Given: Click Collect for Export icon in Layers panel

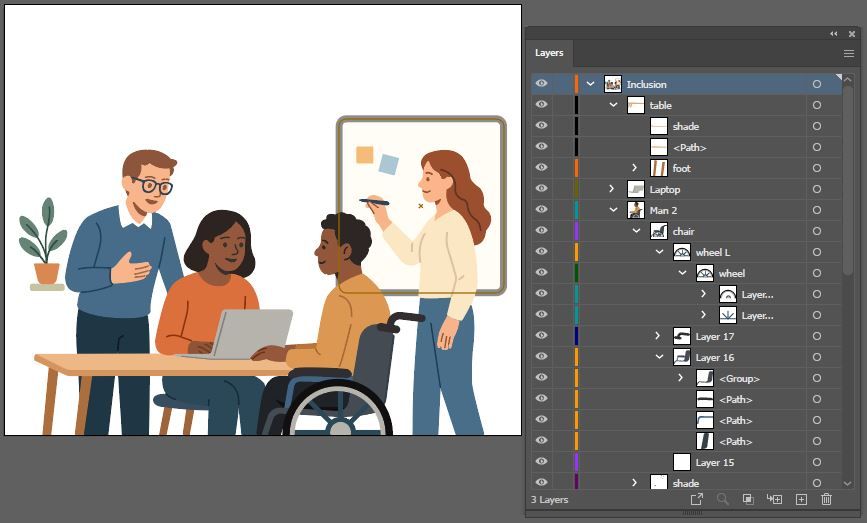Looking at the screenshot, I should 697,499.
